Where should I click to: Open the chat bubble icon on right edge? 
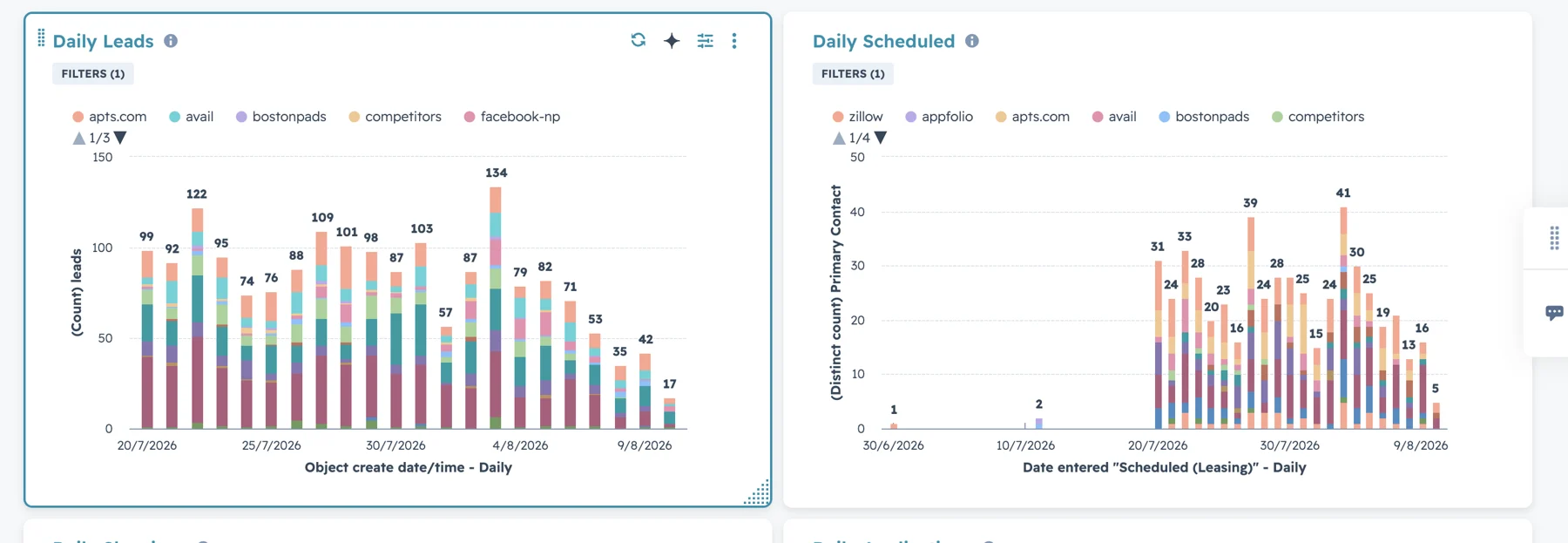pos(1554,313)
